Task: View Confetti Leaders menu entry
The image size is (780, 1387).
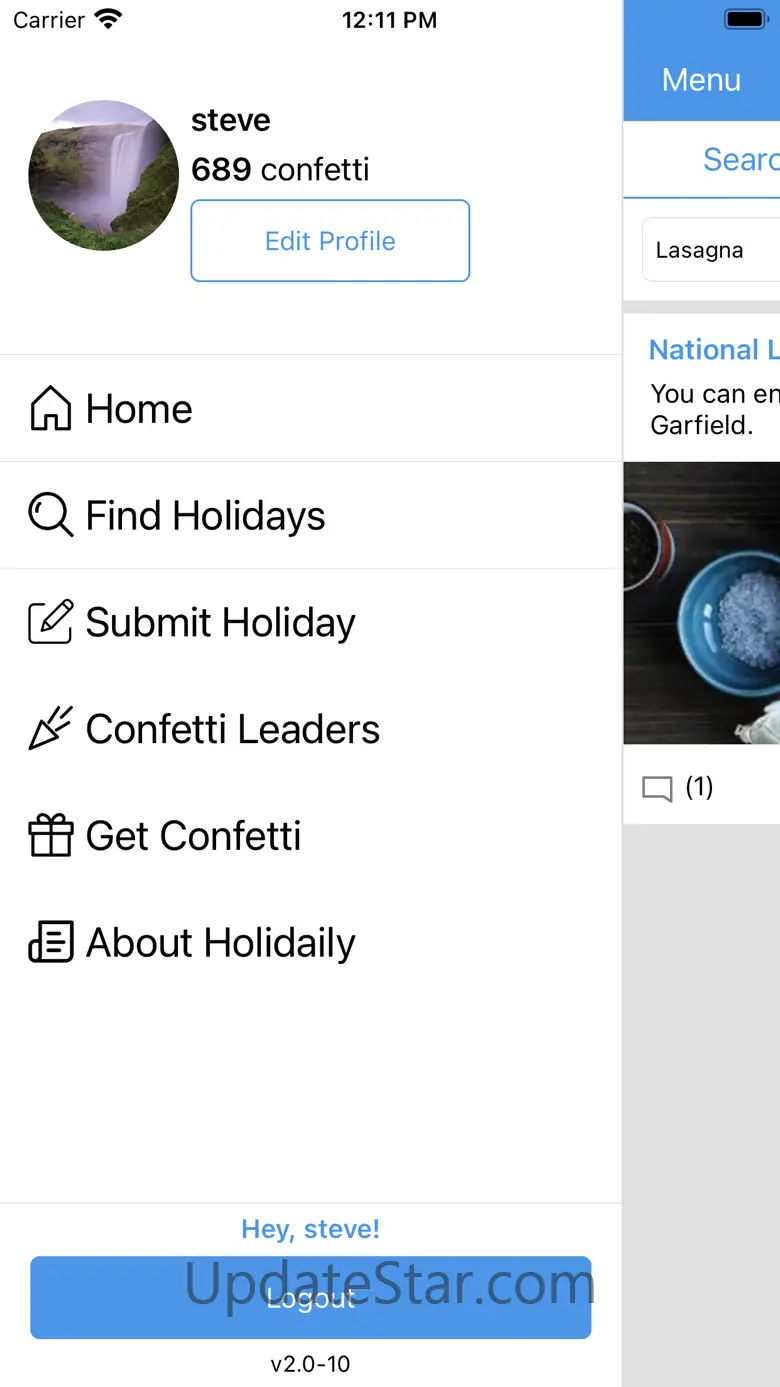Action: (x=232, y=729)
